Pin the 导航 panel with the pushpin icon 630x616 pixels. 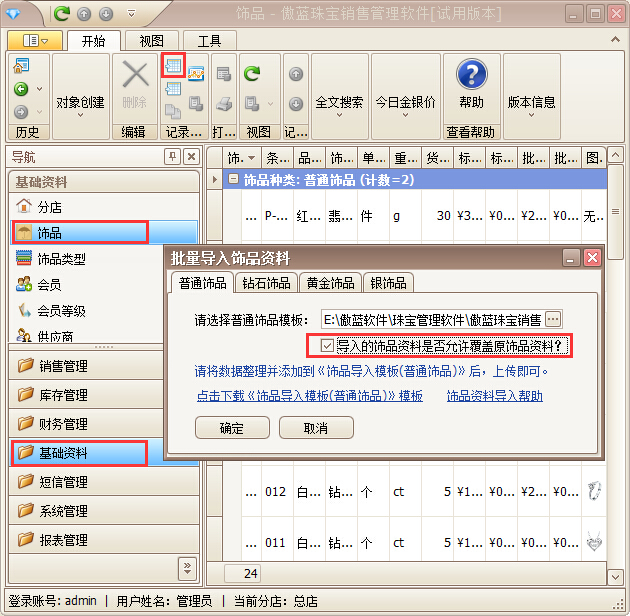(172, 156)
